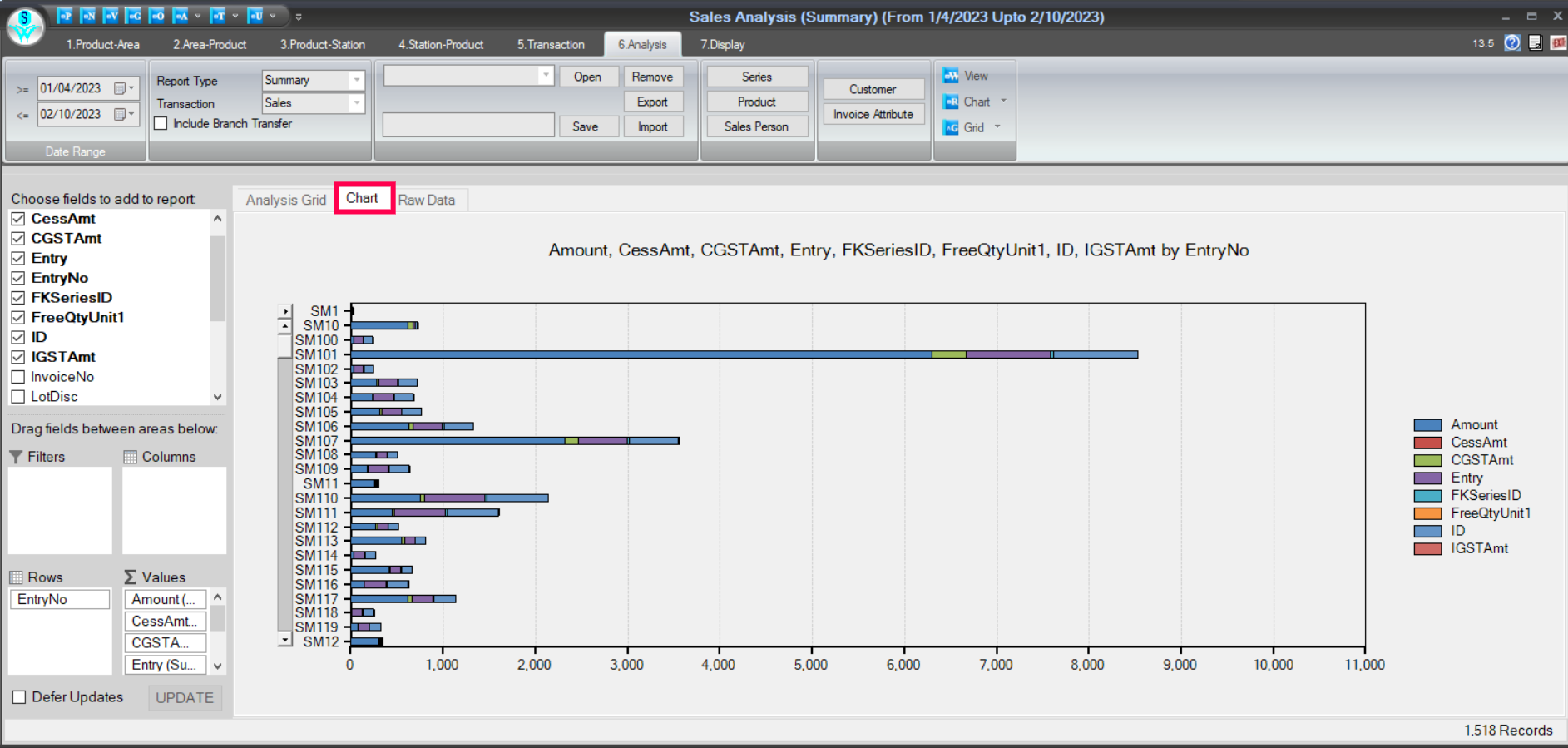Click the Rows area icon
Image resolution: width=1568 pixels, height=748 pixels.
(16, 577)
